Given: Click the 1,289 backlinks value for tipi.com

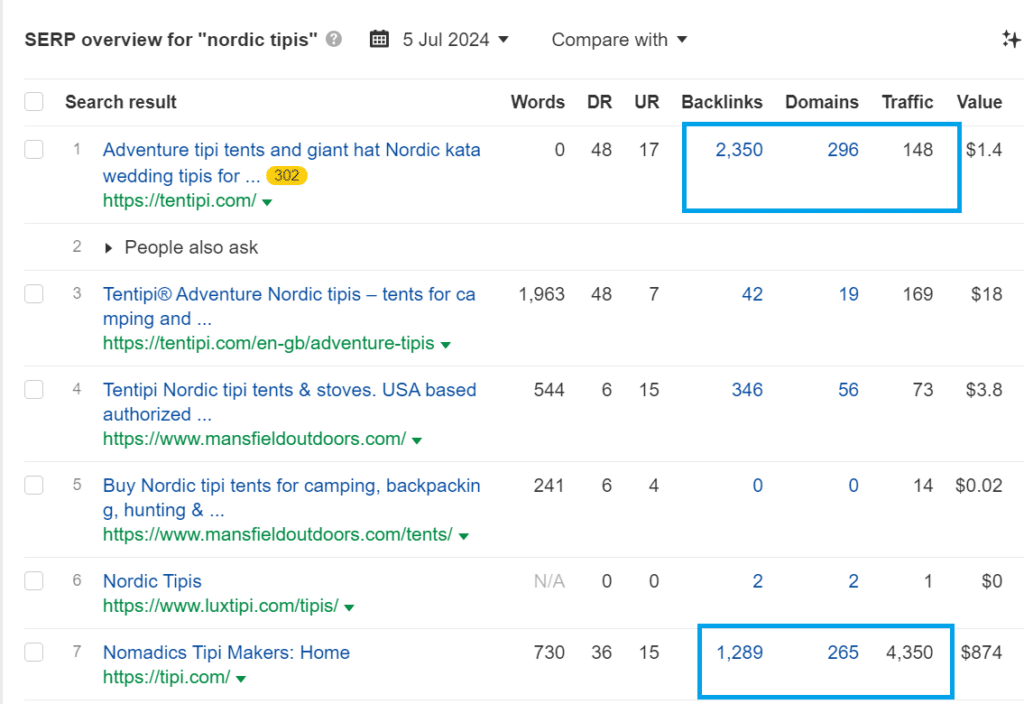Looking at the screenshot, I should (x=739, y=652).
